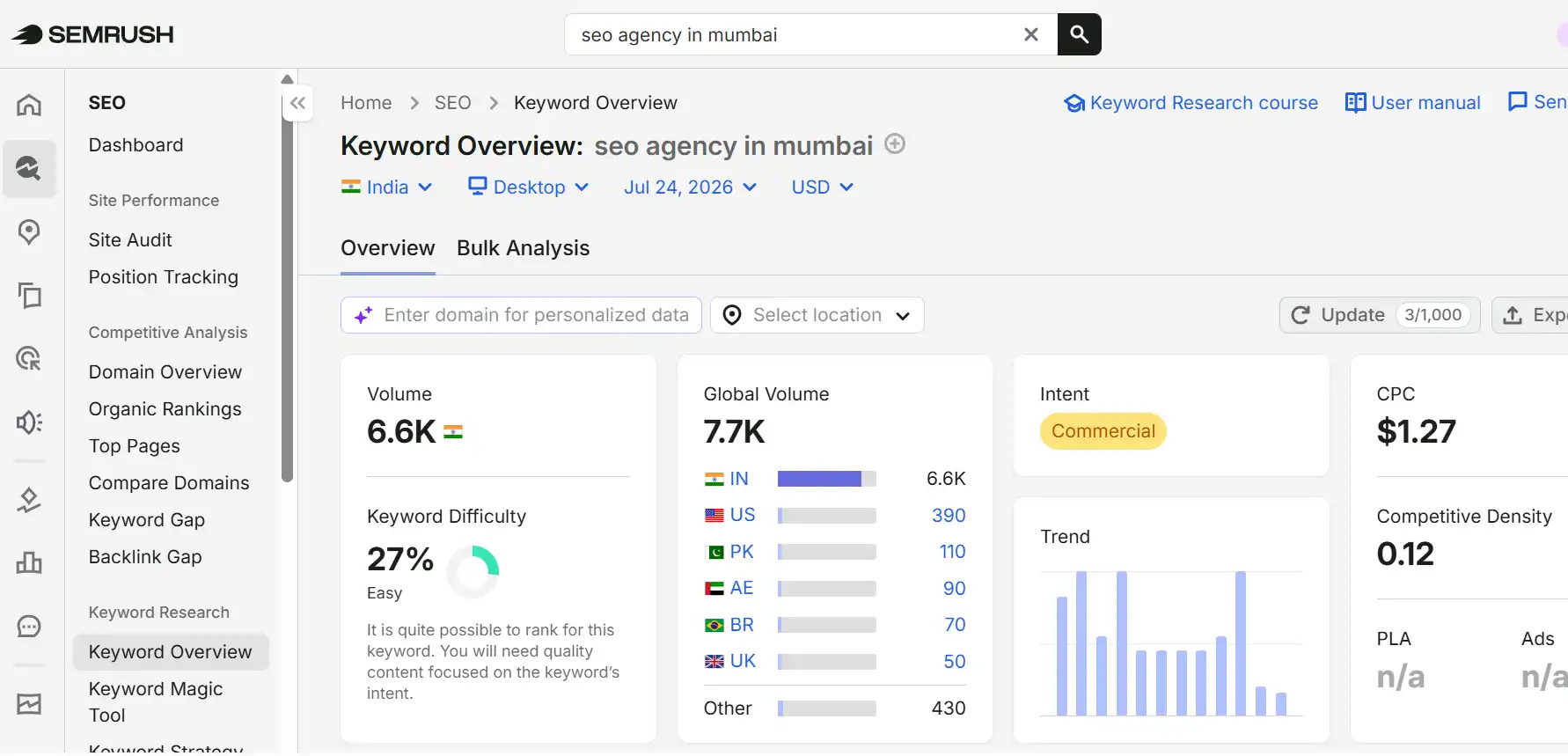Open Keyword Magic Tool in sidebar

click(156, 702)
